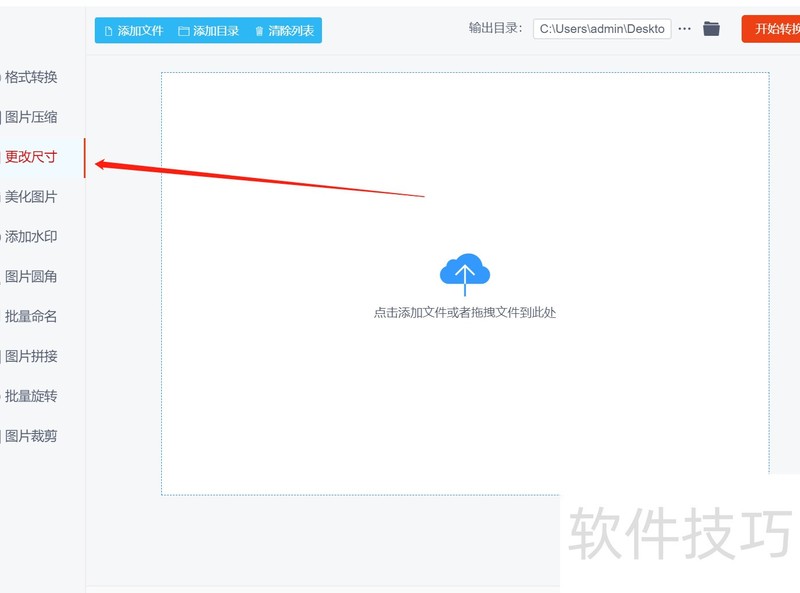
Task: Click the folder icon next to output directory
Action: click(x=711, y=29)
